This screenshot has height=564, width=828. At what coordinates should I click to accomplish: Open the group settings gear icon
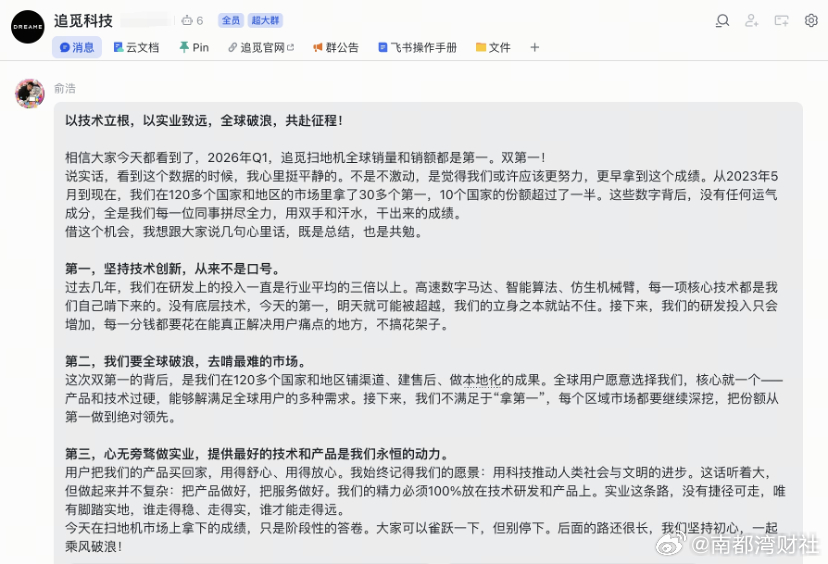811,21
